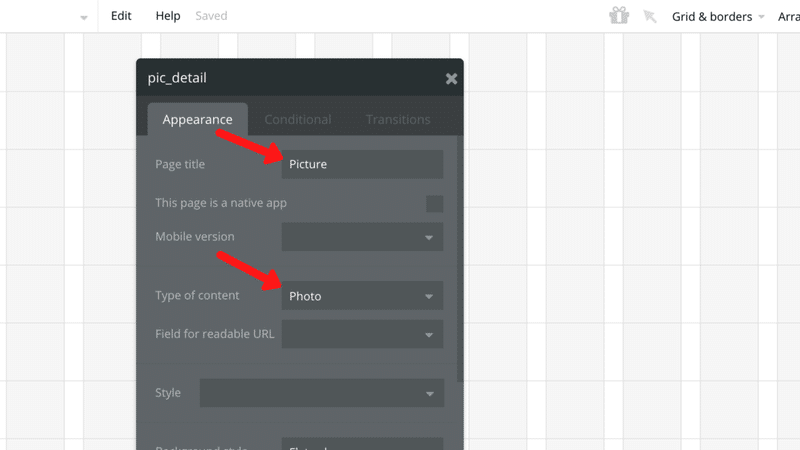Expand the Grid & borders dropdown
Viewport: 800px width, 450px height.
tap(718, 16)
